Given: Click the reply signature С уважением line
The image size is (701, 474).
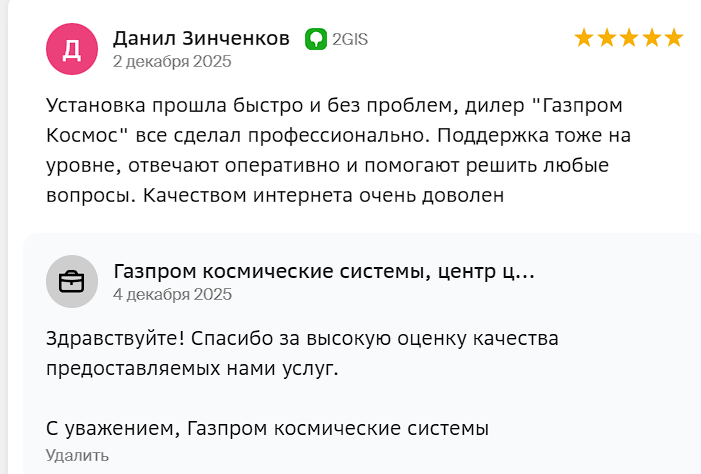Looking at the screenshot, I should (267, 428).
